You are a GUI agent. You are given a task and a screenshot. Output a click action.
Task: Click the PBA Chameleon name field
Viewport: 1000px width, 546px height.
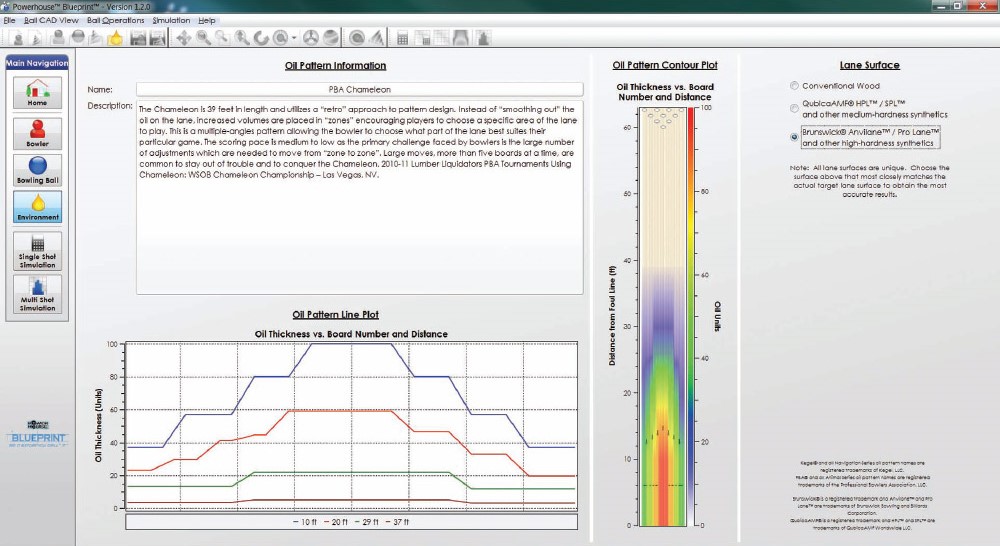click(359, 89)
